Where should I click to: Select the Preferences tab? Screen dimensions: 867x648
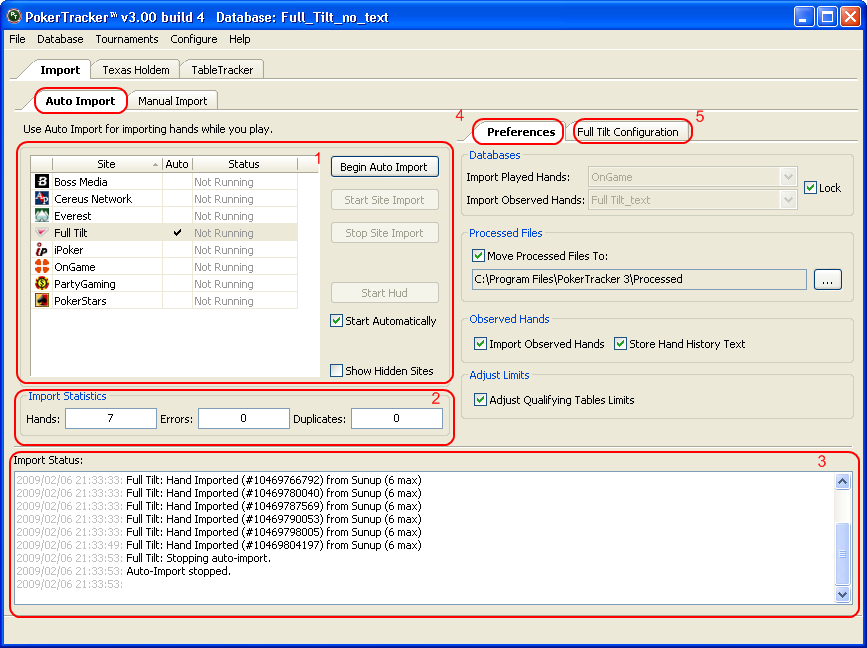(521, 132)
